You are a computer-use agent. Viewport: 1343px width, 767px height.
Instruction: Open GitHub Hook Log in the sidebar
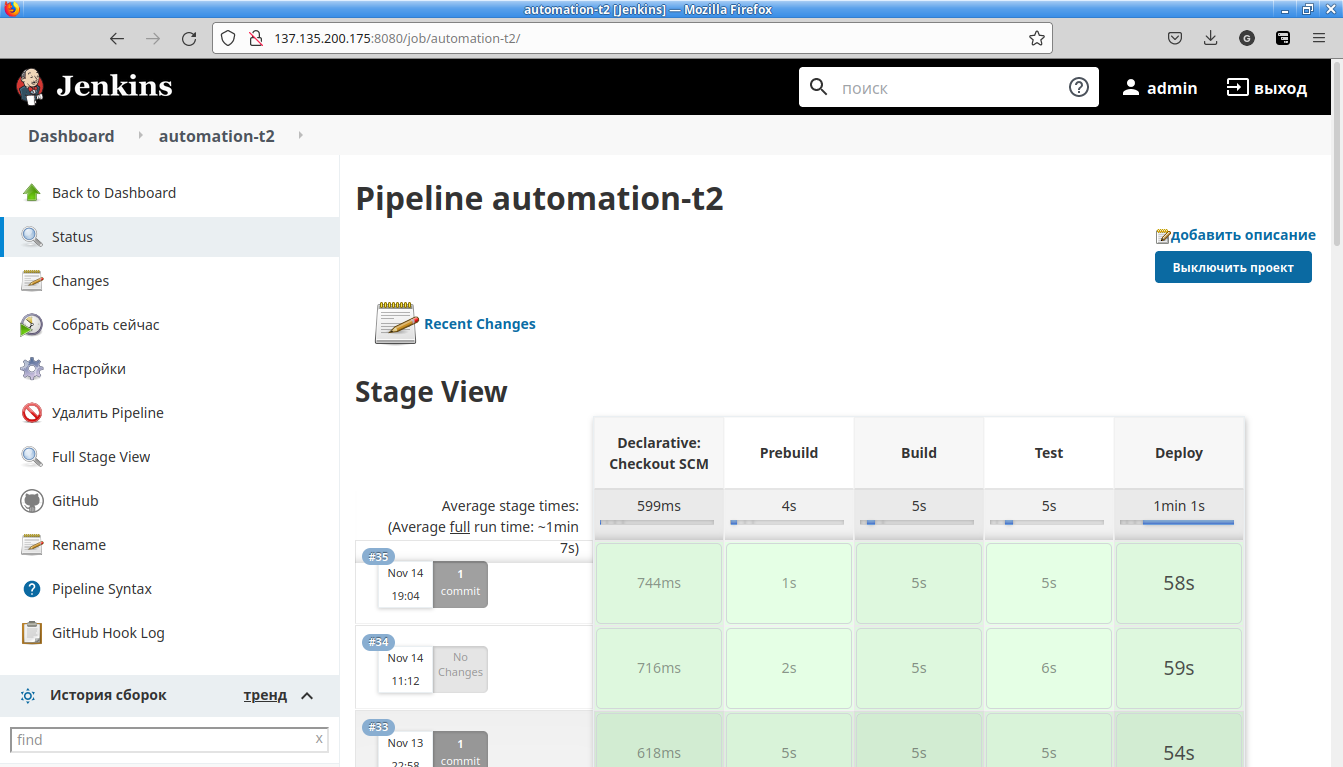tap(170, 633)
